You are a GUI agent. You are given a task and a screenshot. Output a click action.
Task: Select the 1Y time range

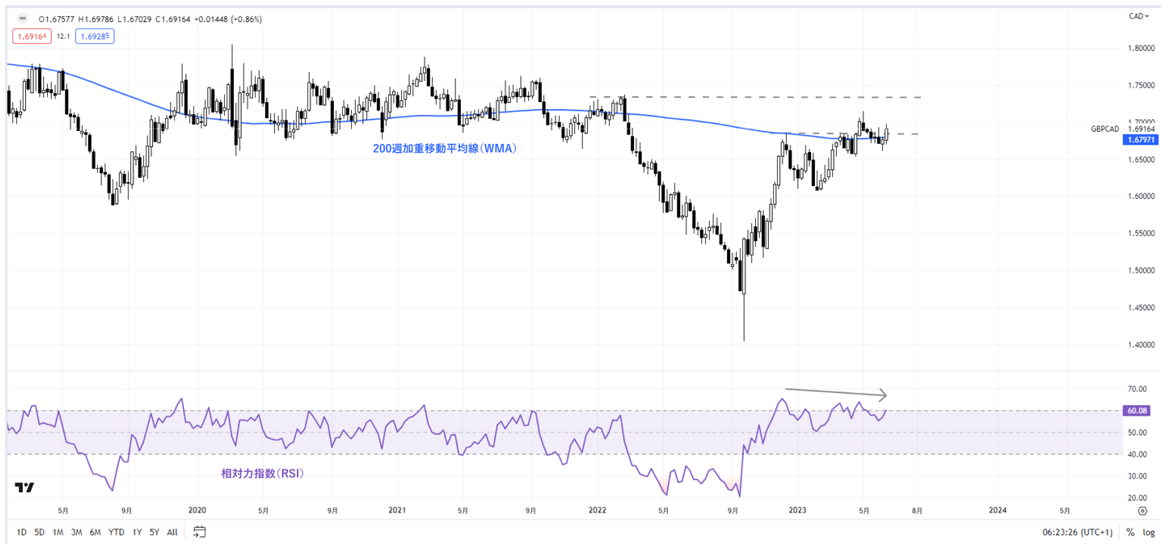[137, 532]
